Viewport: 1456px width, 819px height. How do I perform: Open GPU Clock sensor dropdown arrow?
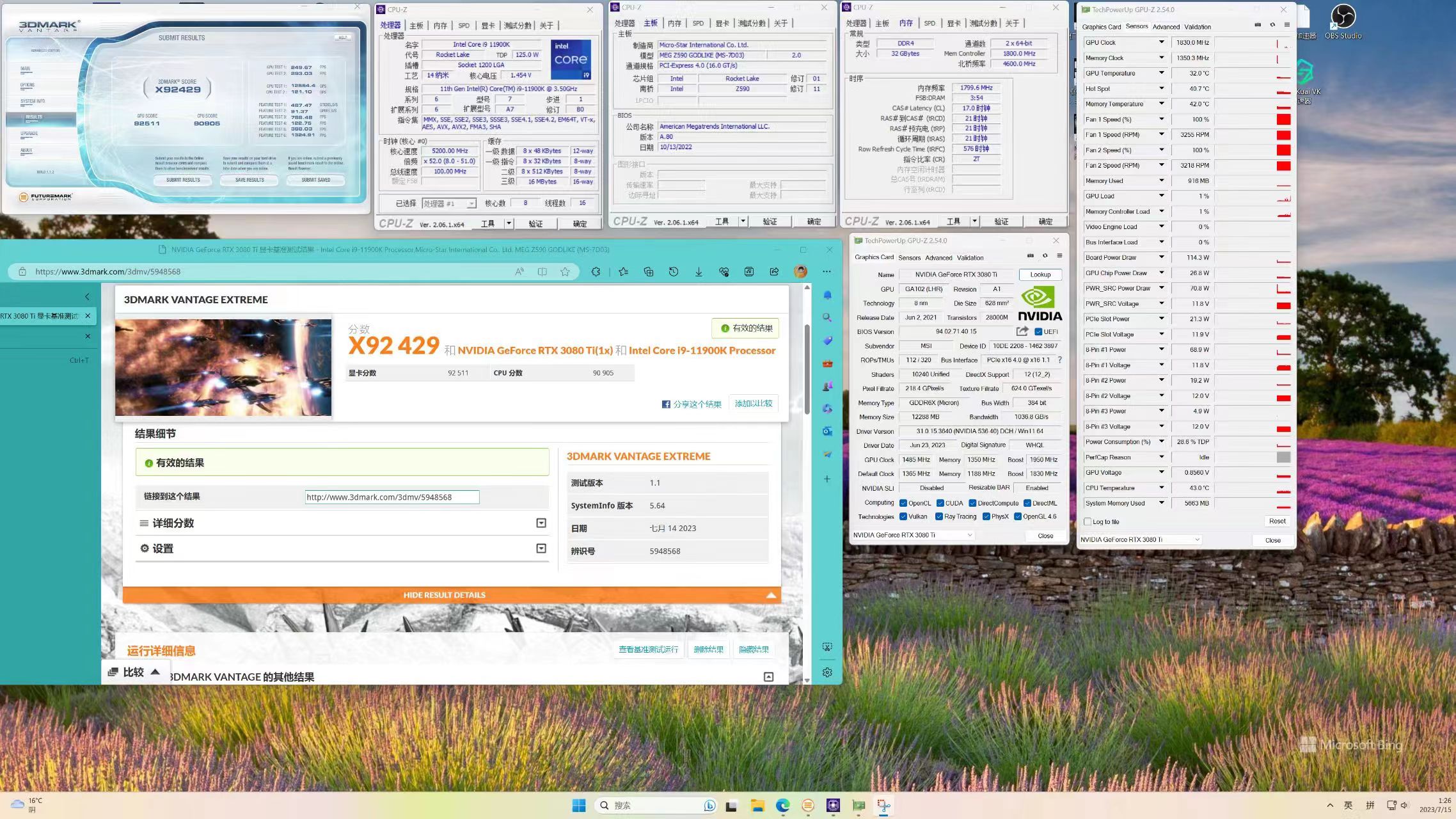click(x=1161, y=42)
